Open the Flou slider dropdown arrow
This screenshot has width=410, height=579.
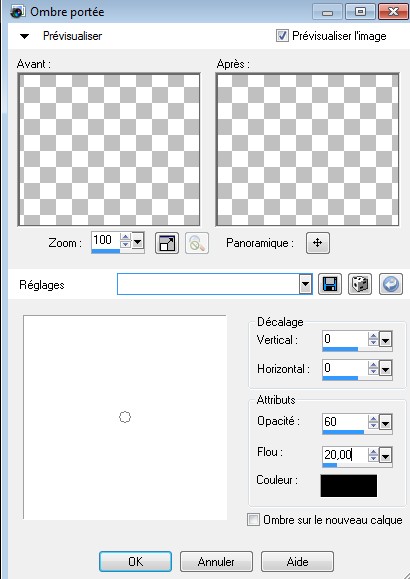tap(385, 456)
